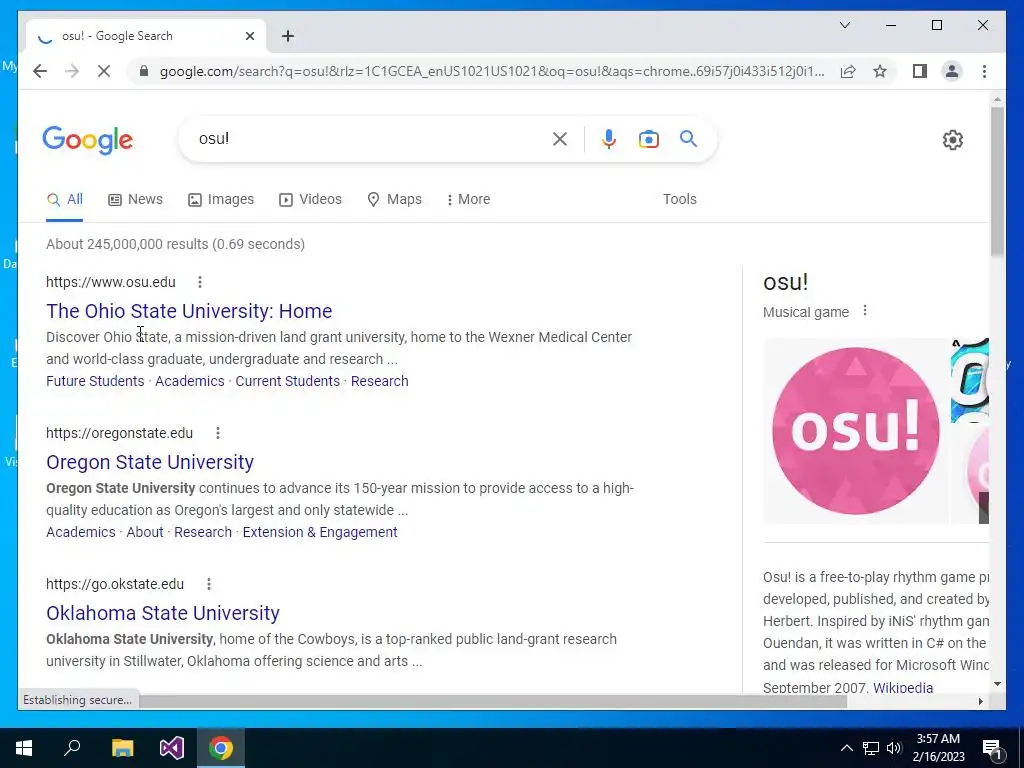The image size is (1024, 768).
Task: Open the Chrome three-dot menu
Action: click(x=984, y=71)
